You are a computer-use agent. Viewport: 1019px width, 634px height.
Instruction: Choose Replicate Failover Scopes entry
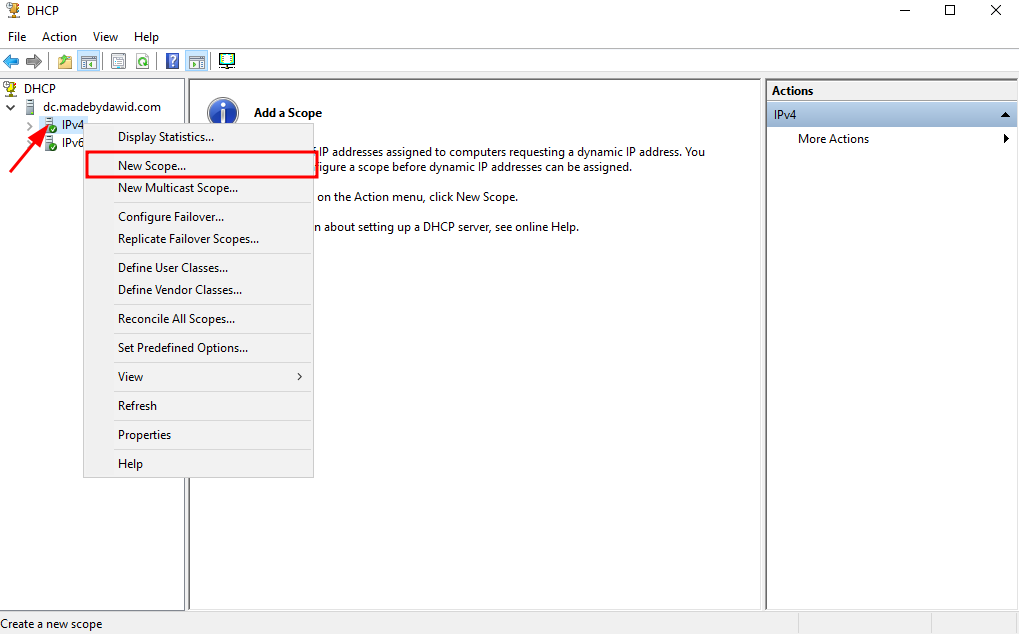pos(198,239)
